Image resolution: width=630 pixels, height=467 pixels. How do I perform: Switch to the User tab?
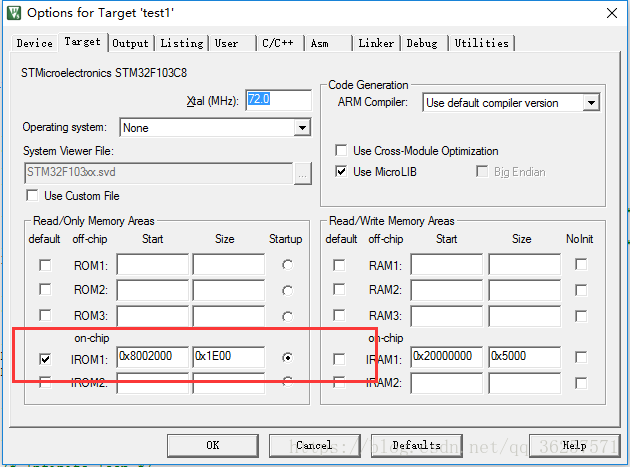tap(226, 43)
